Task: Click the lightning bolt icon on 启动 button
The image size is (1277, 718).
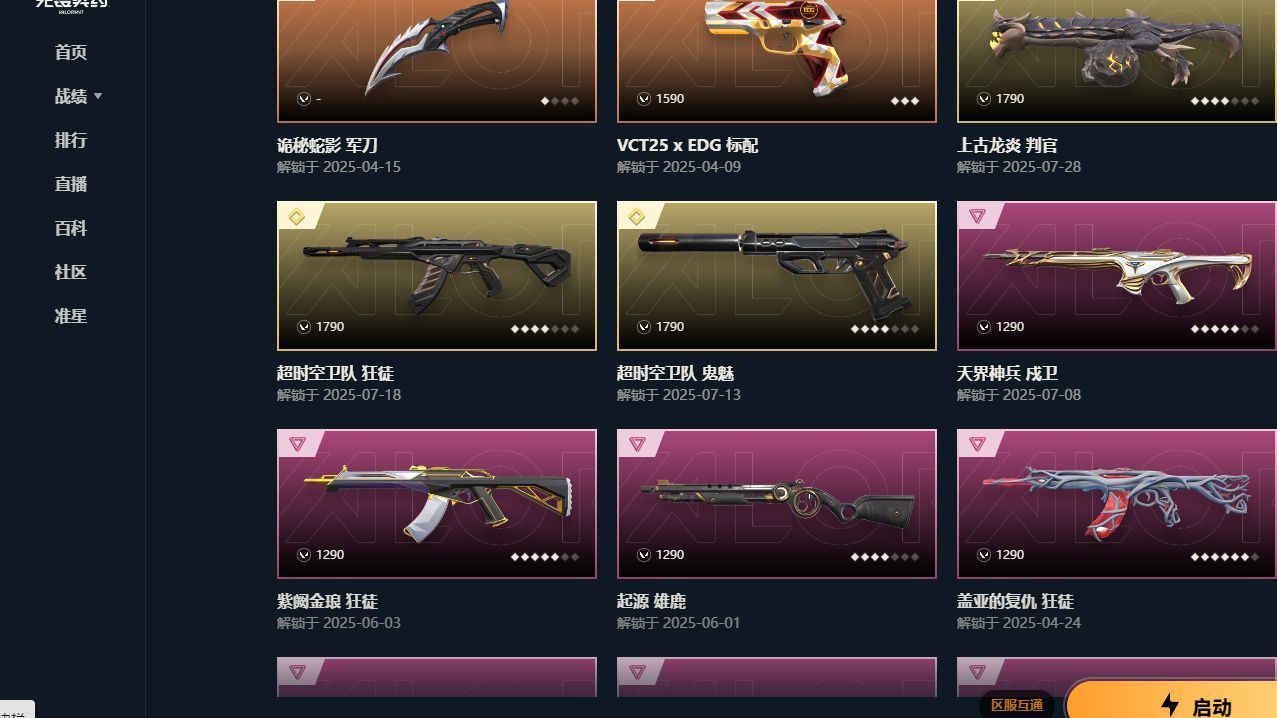Action: coord(1170,706)
